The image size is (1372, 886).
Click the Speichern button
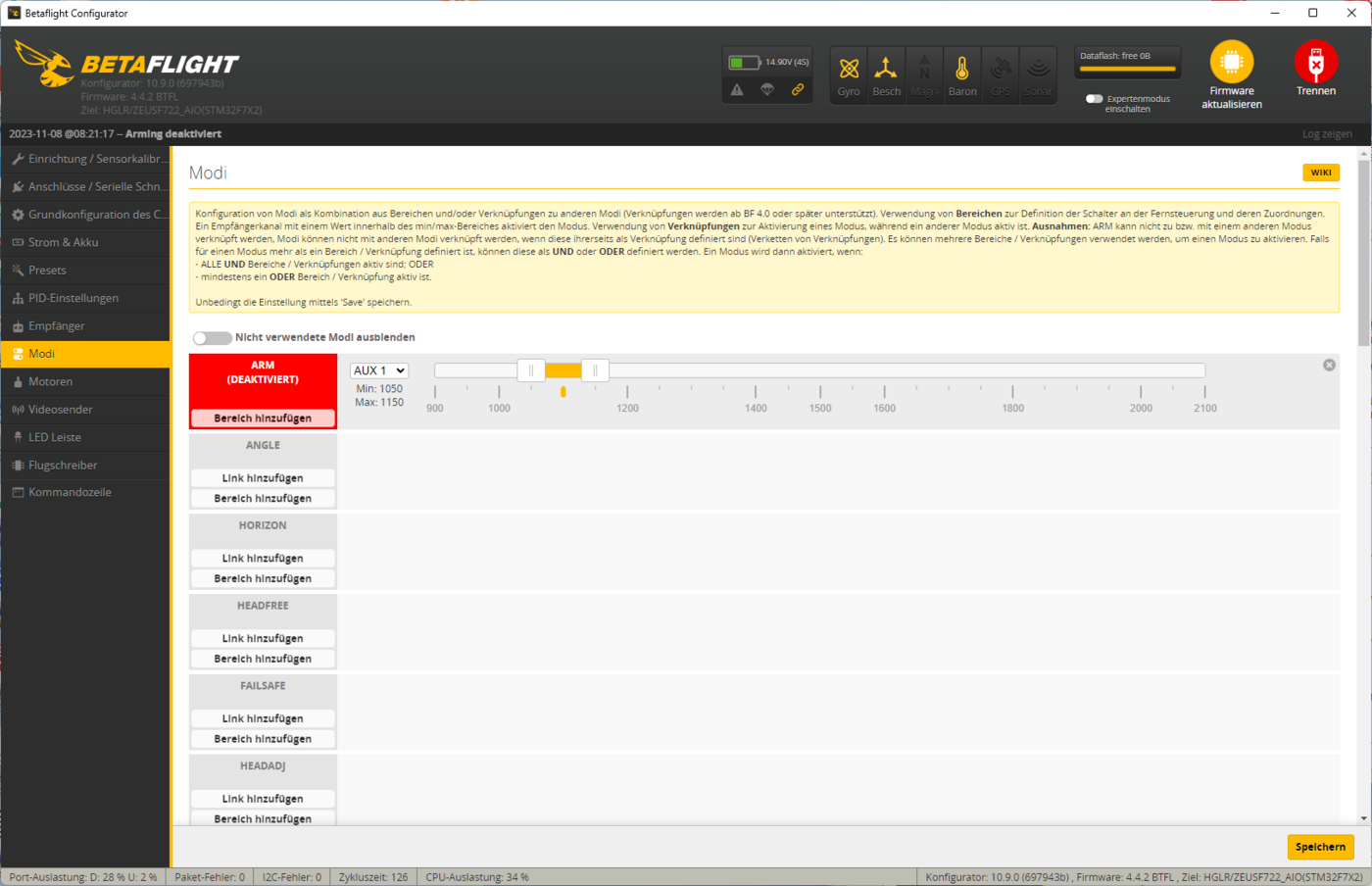point(1319,847)
